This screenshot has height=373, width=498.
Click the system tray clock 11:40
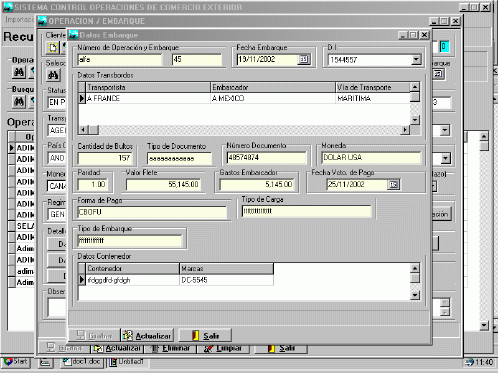[484, 362]
